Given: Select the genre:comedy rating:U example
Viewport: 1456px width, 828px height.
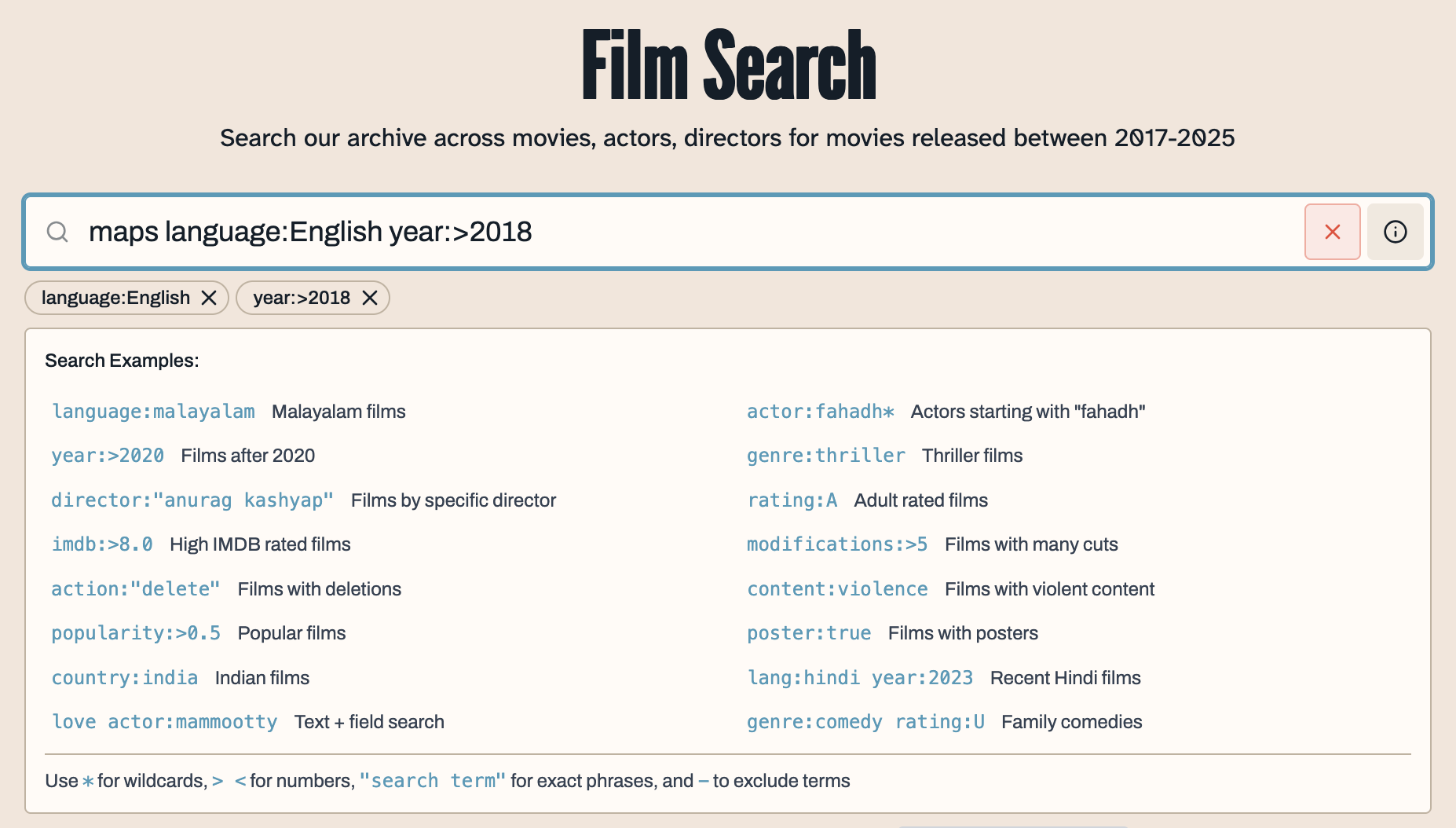Looking at the screenshot, I should tap(865, 722).
